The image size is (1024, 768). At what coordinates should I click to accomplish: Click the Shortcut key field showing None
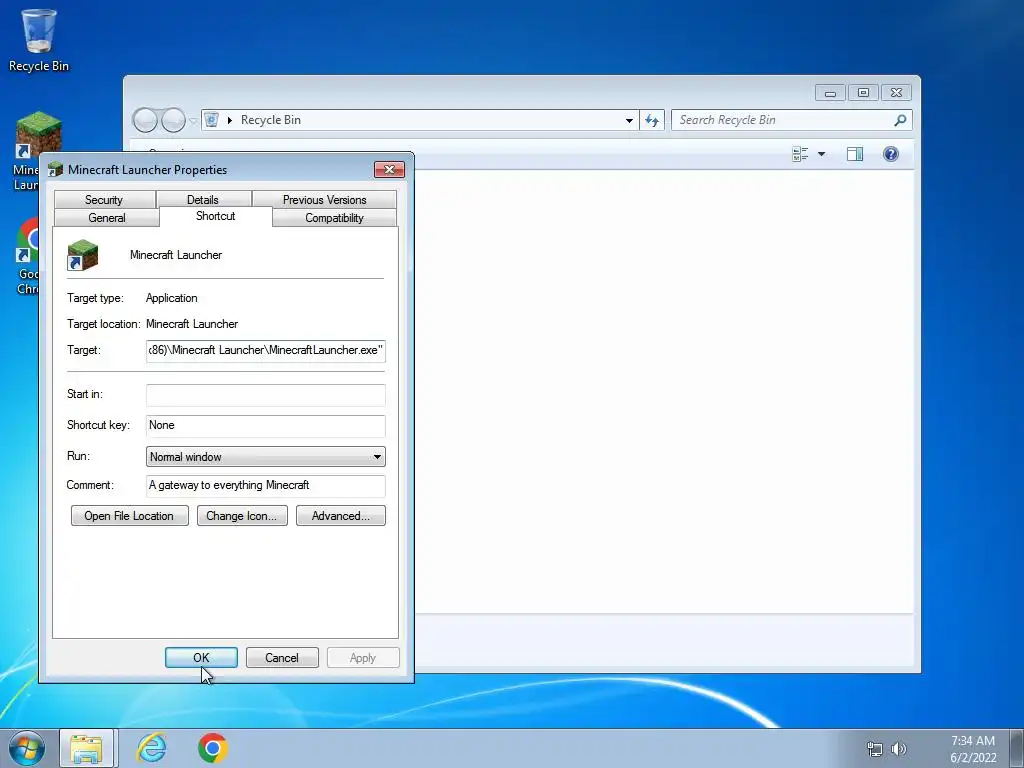click(266, 426)
